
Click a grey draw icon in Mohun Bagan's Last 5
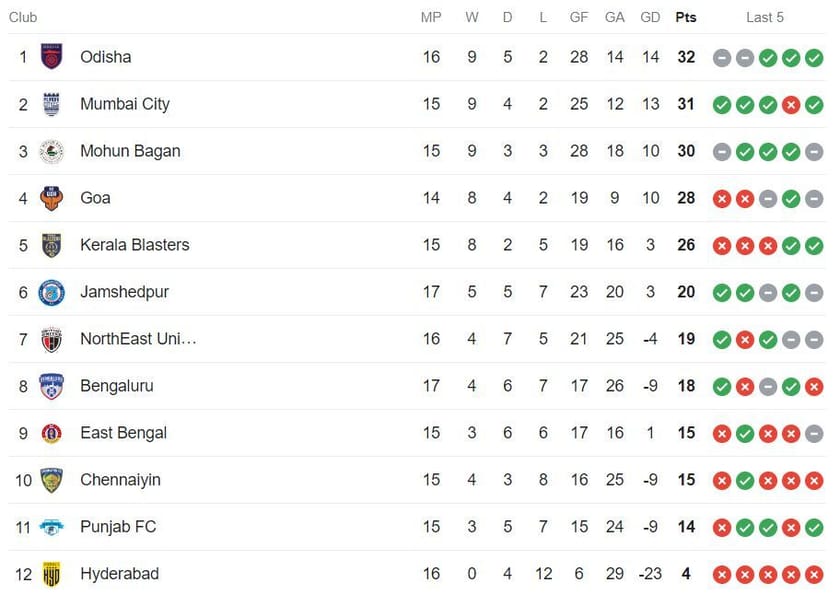coord(722,151)
